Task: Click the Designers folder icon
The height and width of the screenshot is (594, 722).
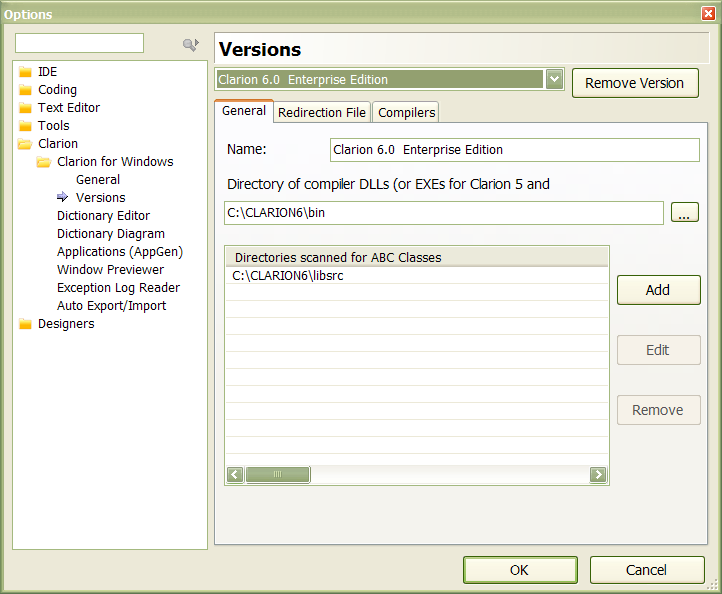Action: tap(26, 324)
